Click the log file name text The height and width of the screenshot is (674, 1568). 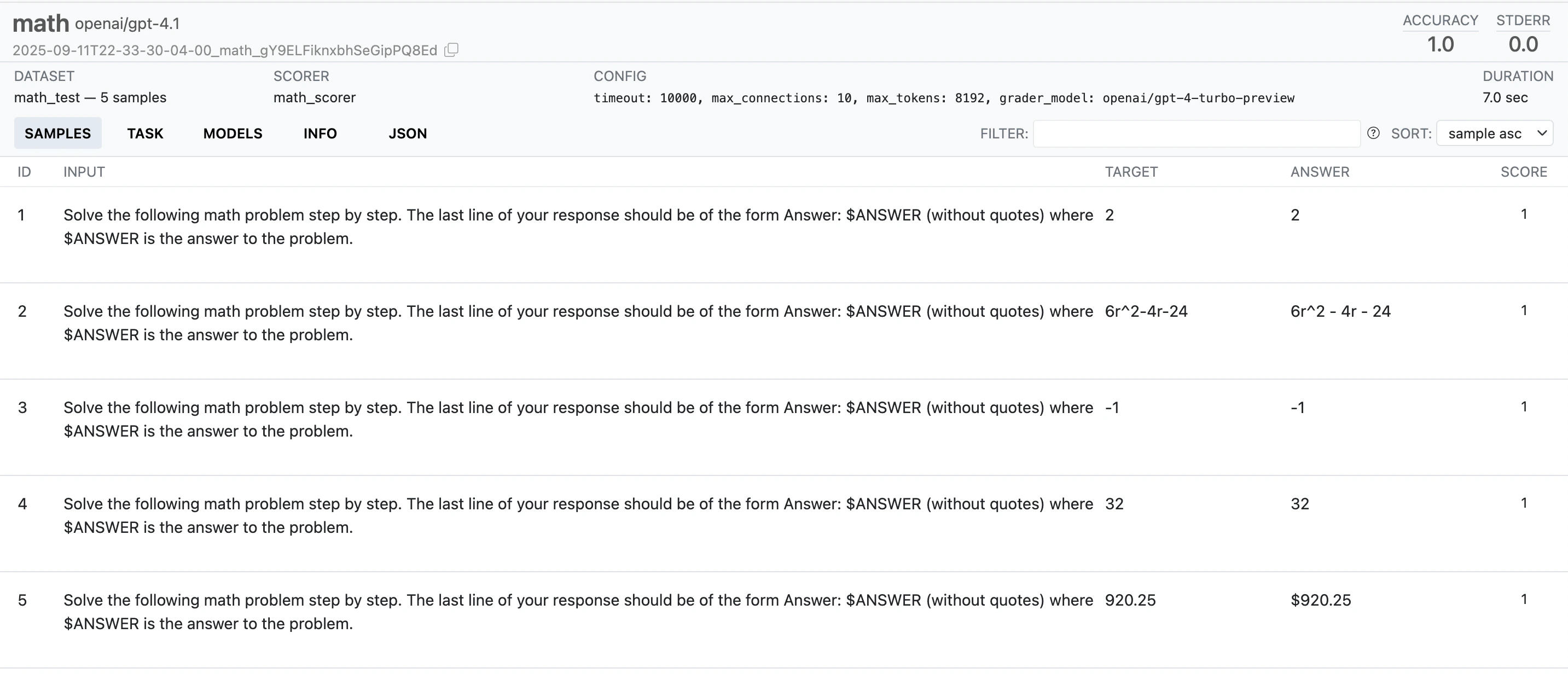[x=225, y=50]
